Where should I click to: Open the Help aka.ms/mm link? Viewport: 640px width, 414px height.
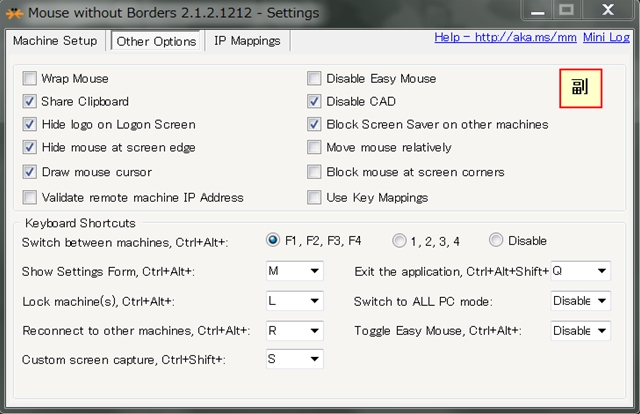click(x=505, y=37)
